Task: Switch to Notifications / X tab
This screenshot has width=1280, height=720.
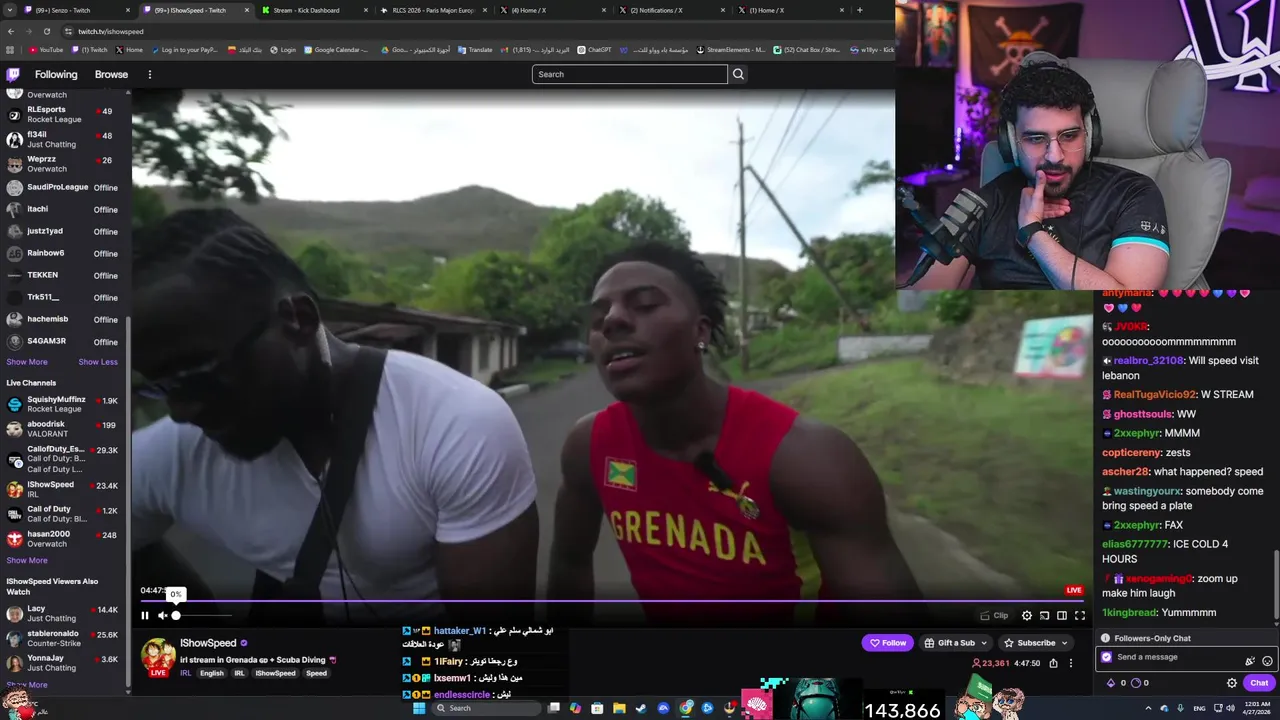Action: pos(670,10)
